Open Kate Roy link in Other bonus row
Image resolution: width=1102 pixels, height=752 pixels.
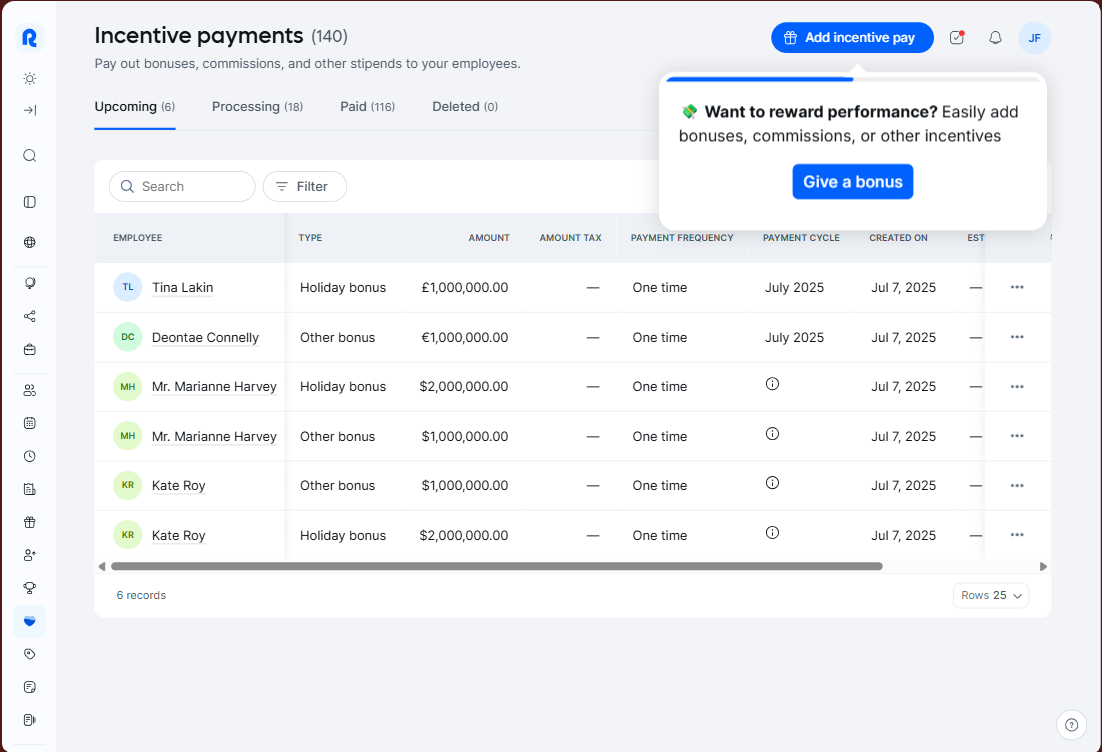coord(179,486)
